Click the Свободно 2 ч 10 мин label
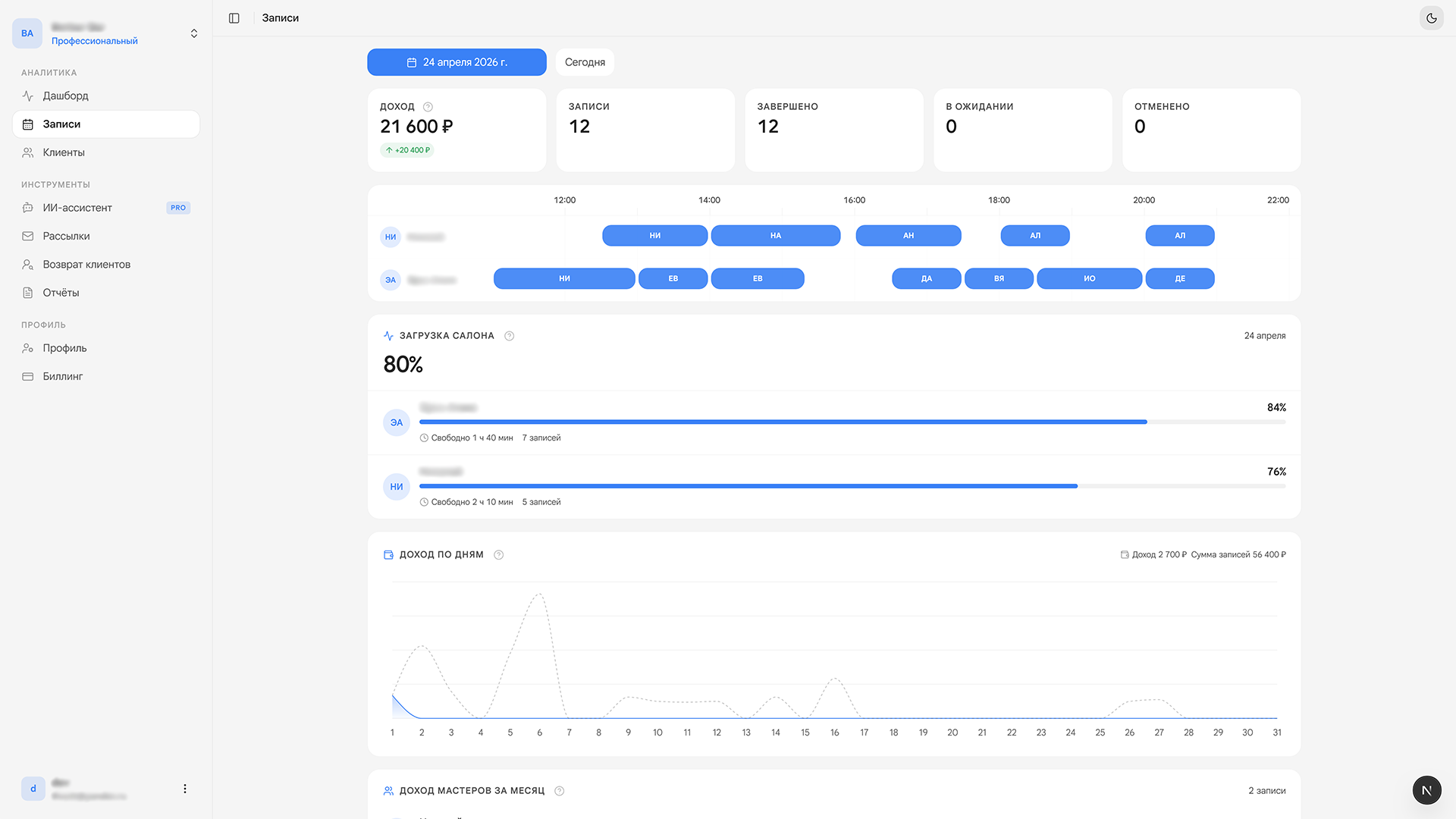This screenshot has width=1456, height=819. point(466,502)
